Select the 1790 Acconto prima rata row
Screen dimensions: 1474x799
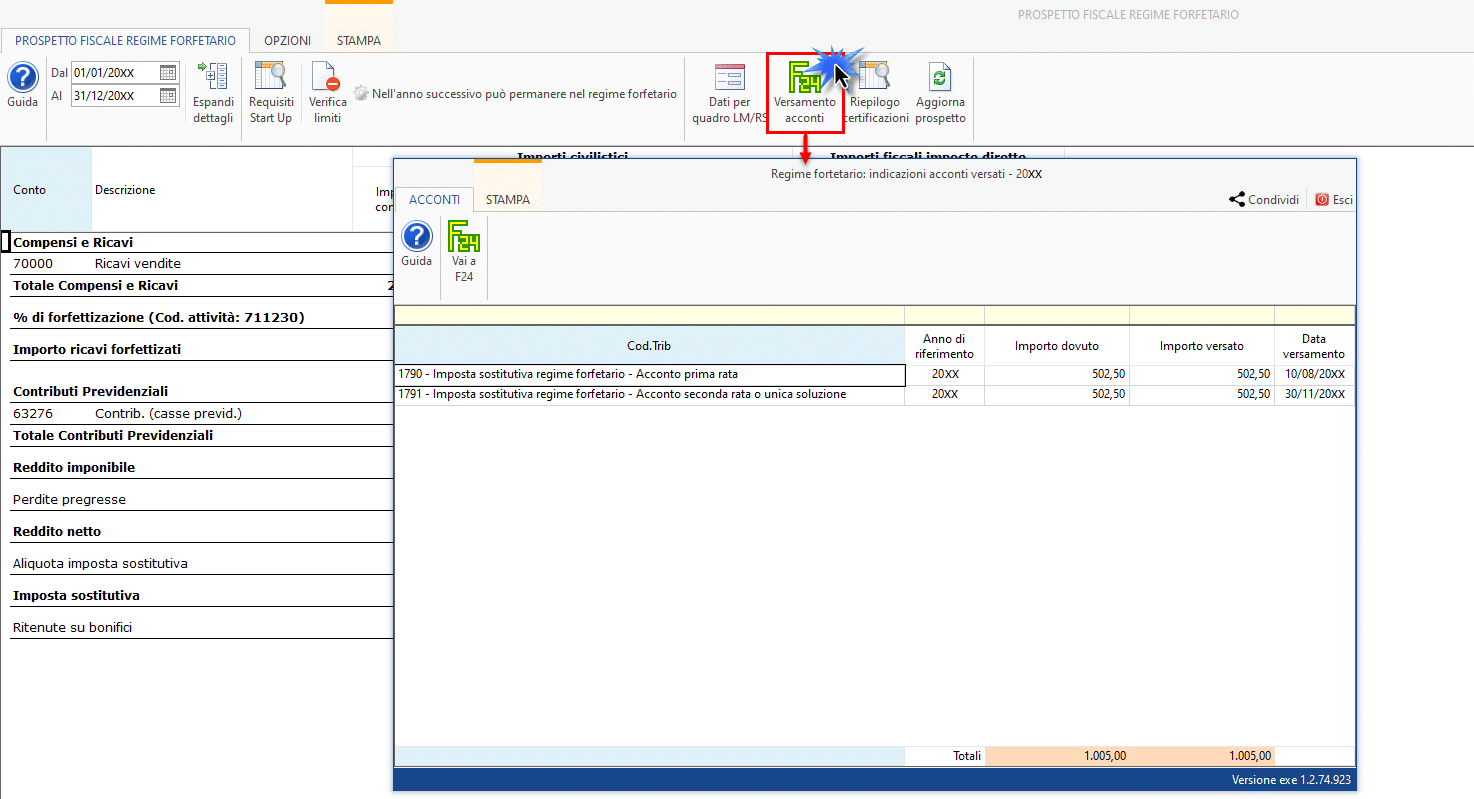pos(875,375)
